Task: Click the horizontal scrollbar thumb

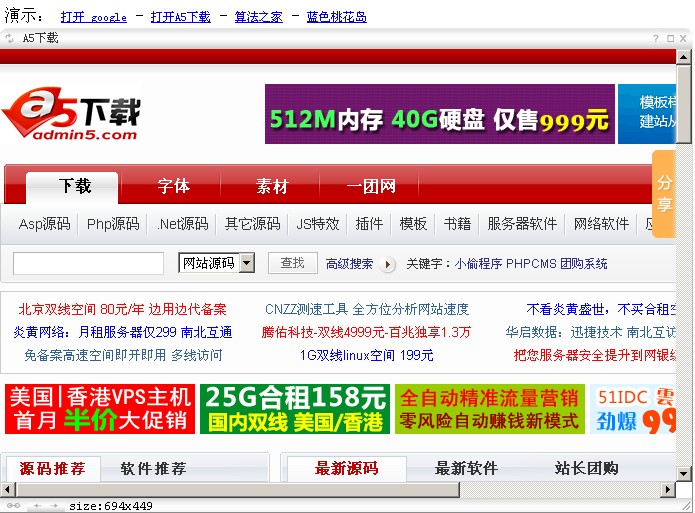Action: coord(237,490)
